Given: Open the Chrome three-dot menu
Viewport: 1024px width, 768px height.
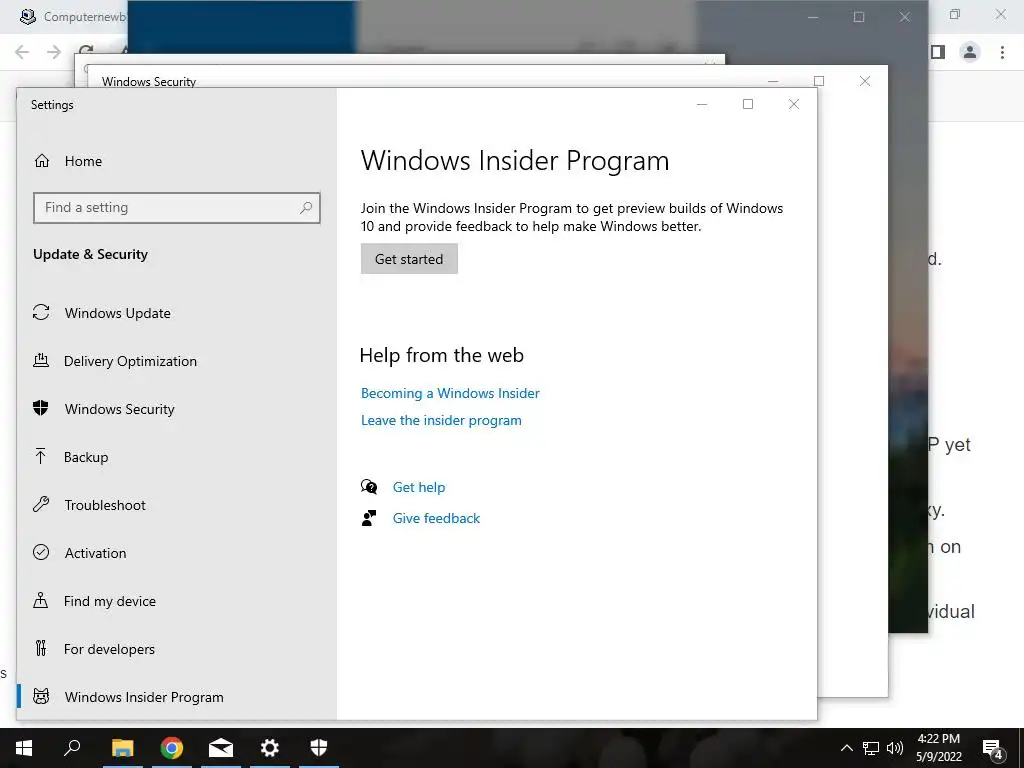Looking at the screenshot, I should pos(1002,52).
